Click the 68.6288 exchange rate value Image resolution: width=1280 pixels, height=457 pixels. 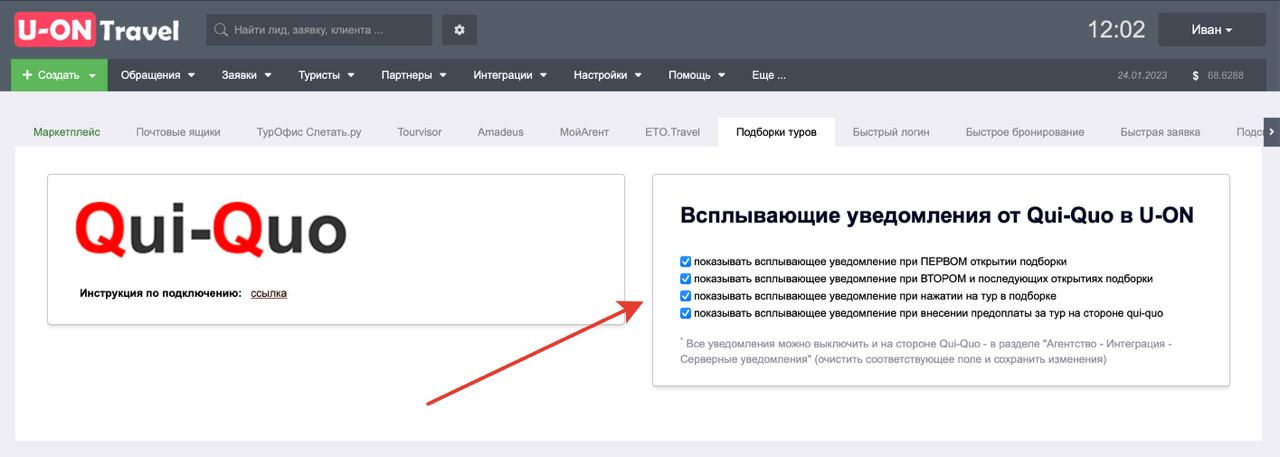[x=1226, y=76]
